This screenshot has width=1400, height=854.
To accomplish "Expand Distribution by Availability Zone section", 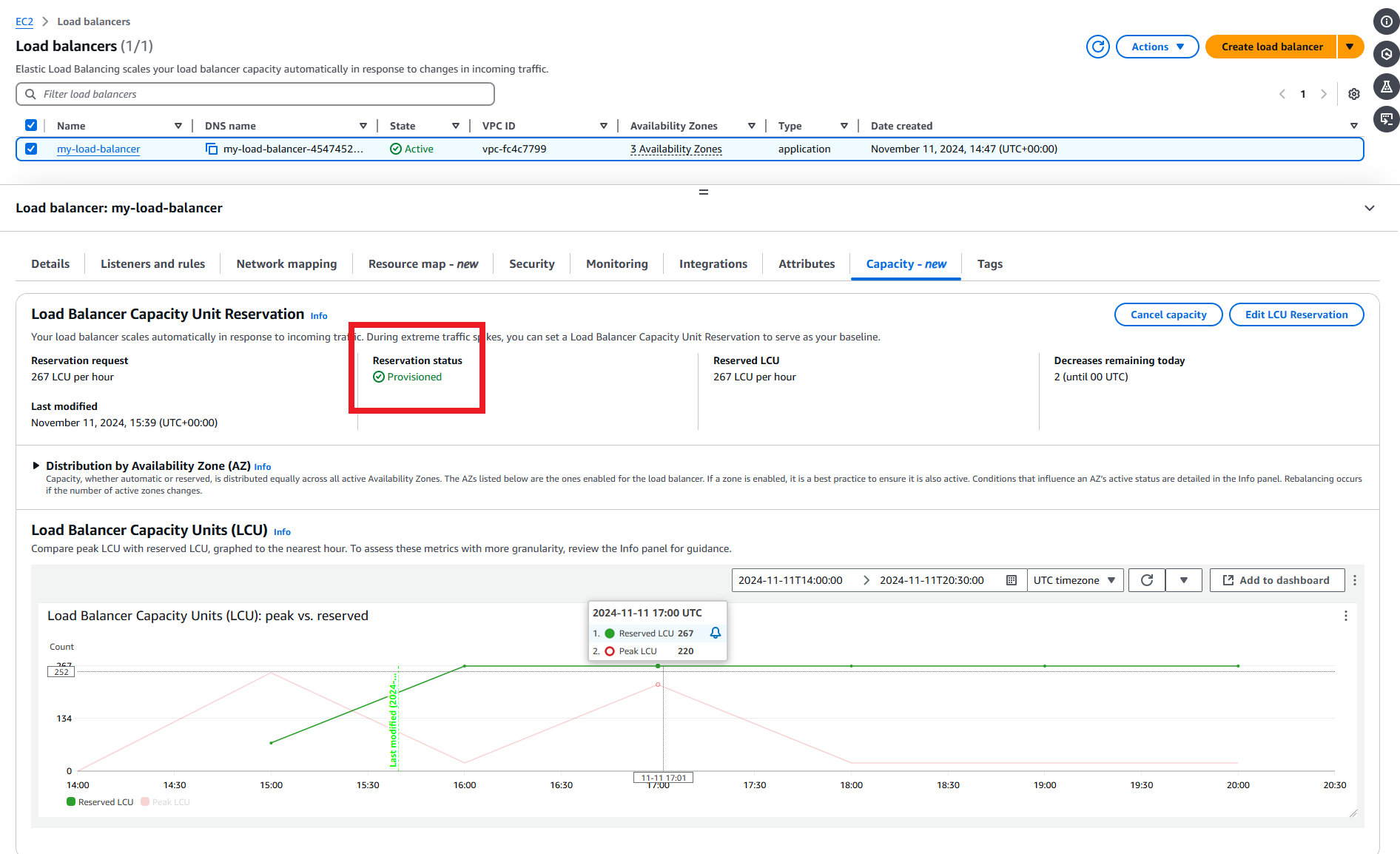I will pyautogui.click(x=36, y=465).
